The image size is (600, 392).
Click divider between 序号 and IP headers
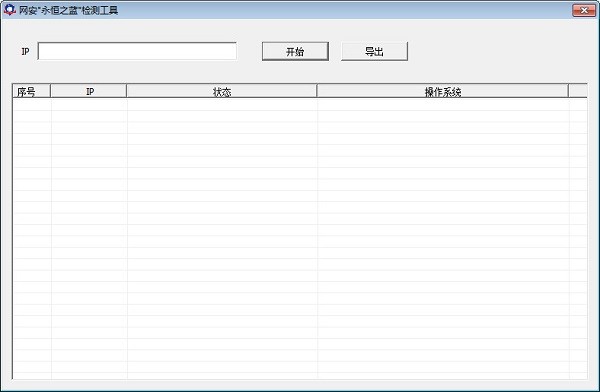pos(51,91)
